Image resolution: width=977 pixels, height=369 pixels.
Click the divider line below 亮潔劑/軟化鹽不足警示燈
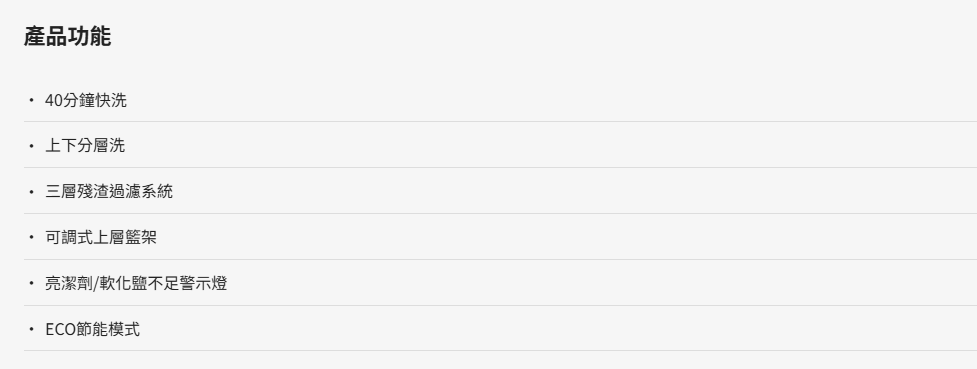click(500, 305)
